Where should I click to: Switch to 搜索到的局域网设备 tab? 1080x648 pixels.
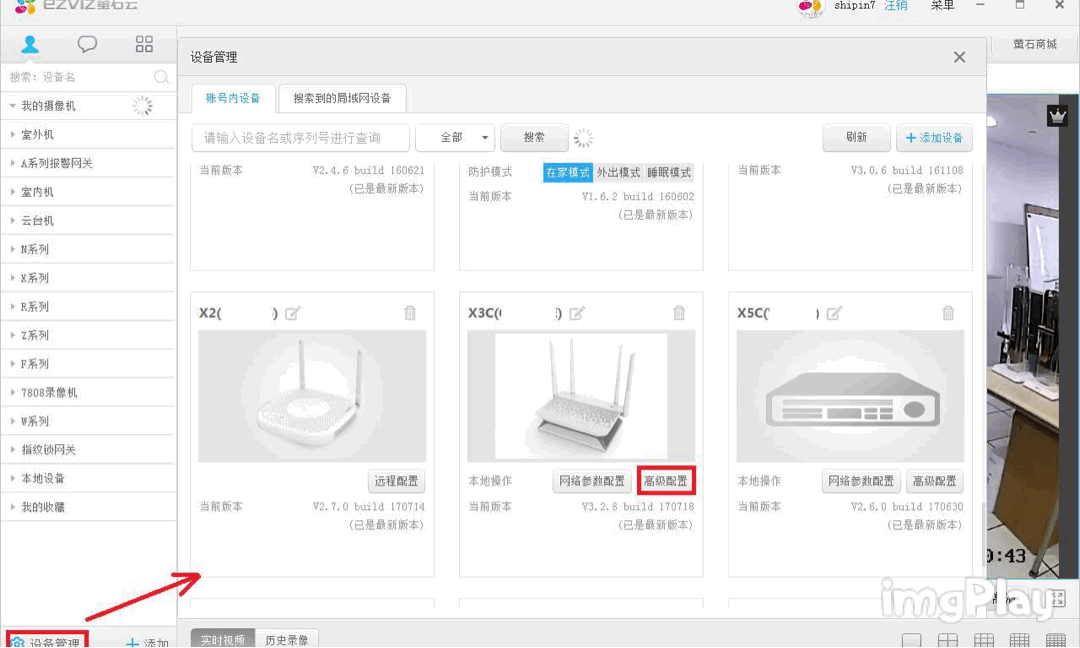[x=341, y=98]
